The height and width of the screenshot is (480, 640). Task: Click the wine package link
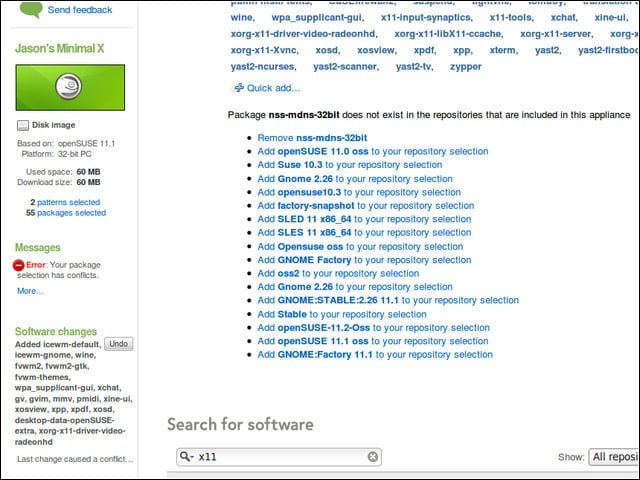coord(242,18)
